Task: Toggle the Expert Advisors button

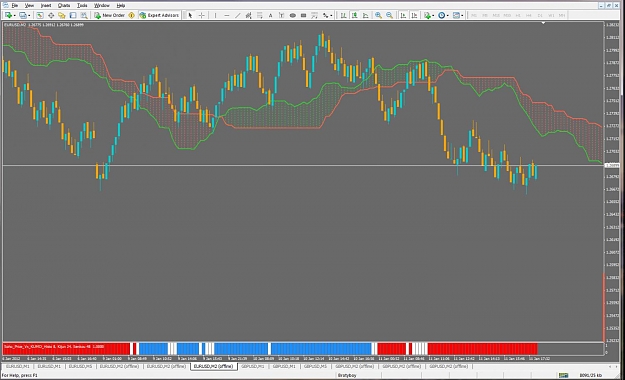Action: (x=159, y=15)
